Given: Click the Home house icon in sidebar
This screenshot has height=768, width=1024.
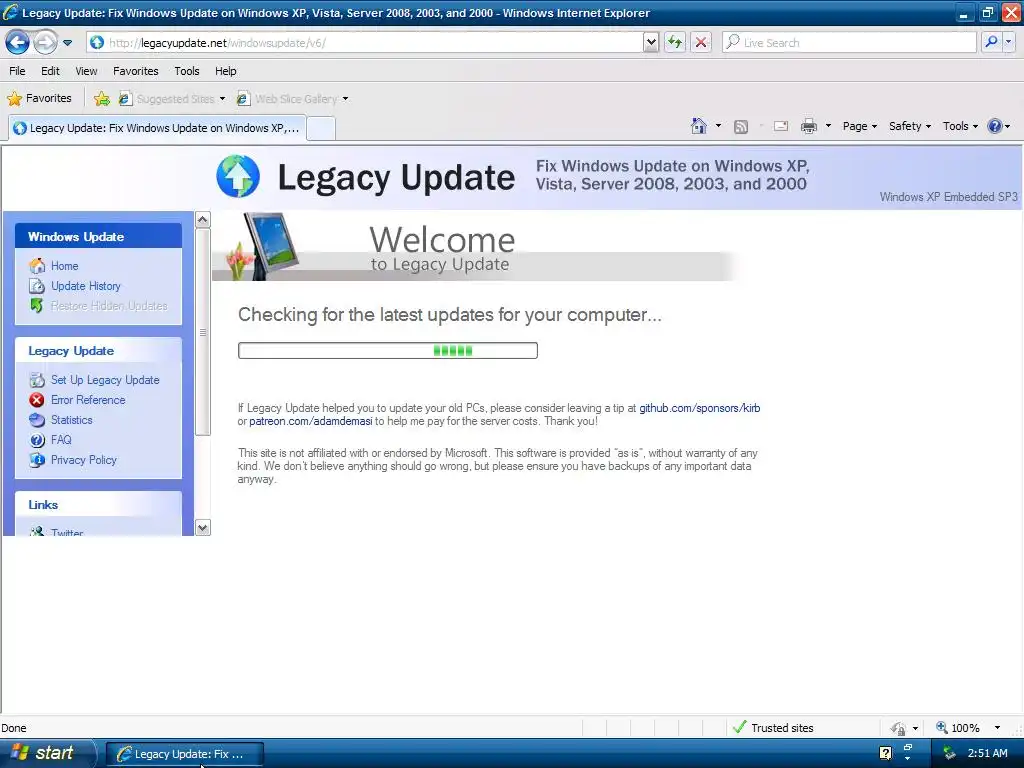Looking at the screenshot, I should coord(37,266).
